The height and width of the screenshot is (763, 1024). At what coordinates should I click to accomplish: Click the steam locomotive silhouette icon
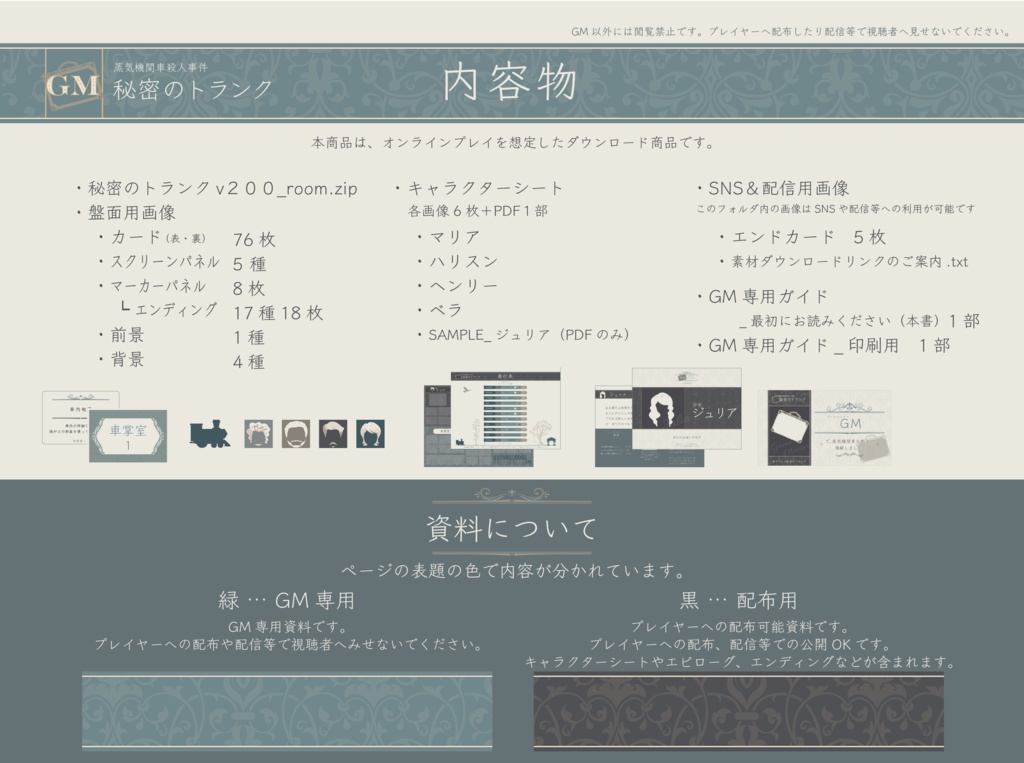pyautogui.click(x=209, y=434)
